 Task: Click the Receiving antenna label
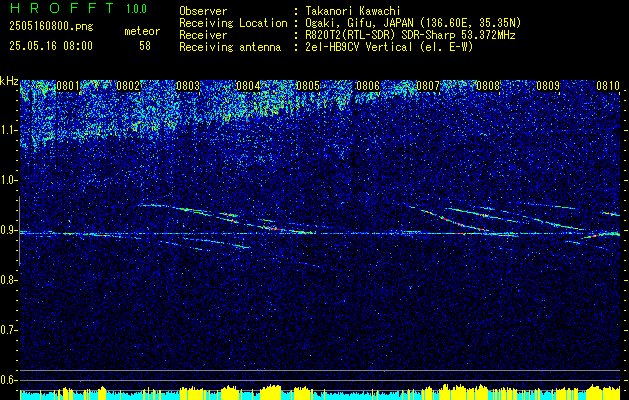[x=230, y=47]
